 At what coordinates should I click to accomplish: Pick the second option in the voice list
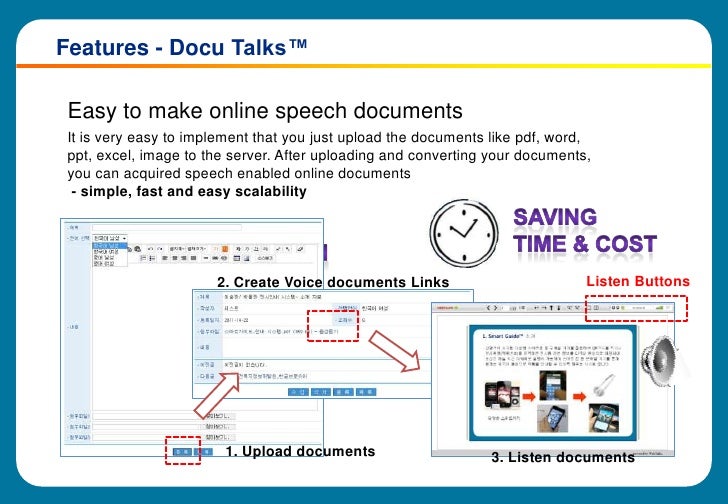[110, 252]
